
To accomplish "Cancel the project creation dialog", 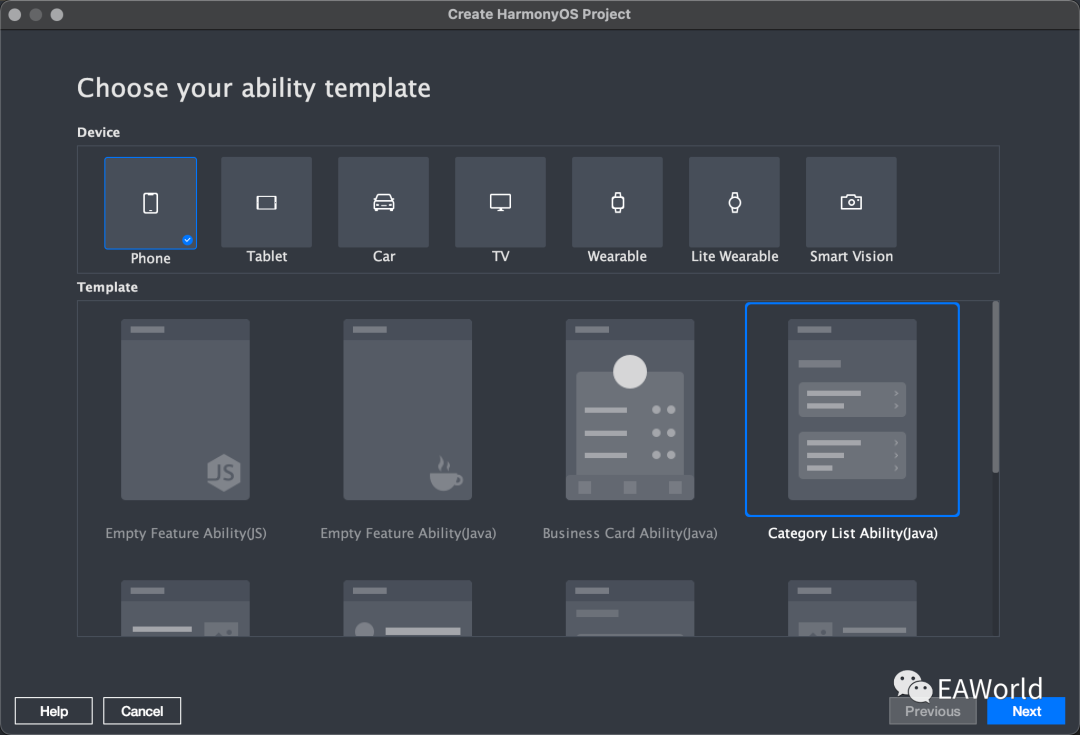I will (x=142, y=711).
